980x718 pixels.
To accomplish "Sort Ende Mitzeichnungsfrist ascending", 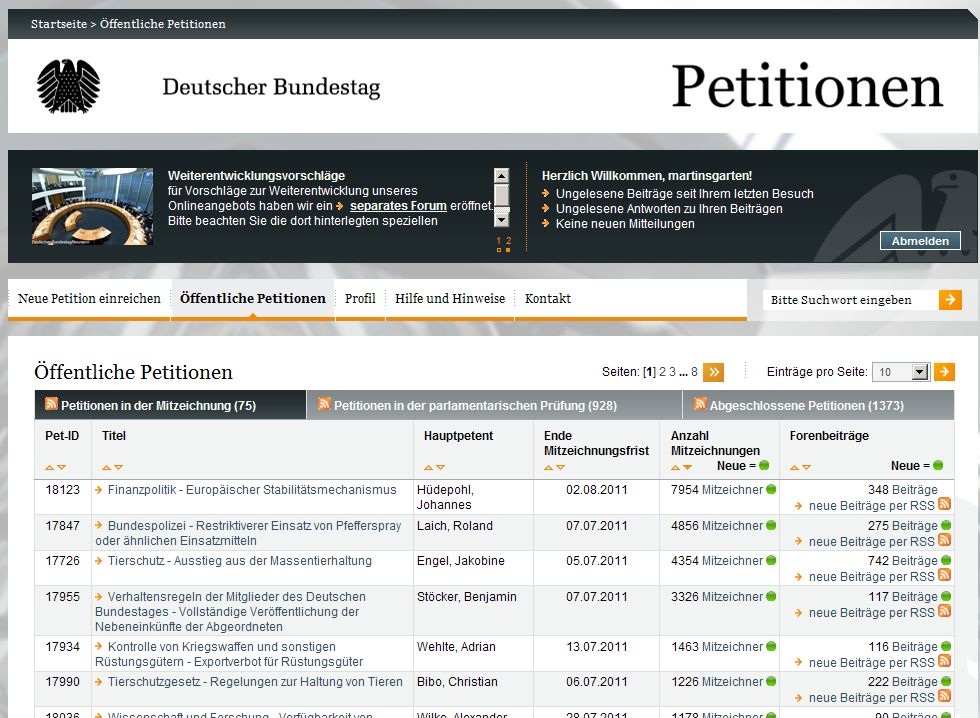I will [548, 467].
